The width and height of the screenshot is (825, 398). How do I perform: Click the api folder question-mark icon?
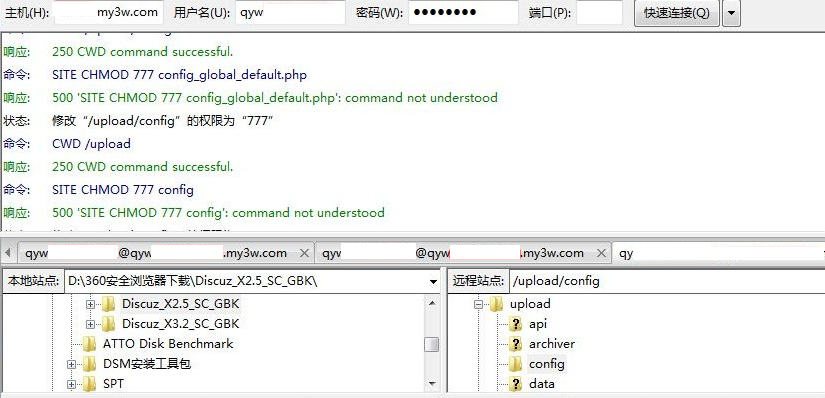click(x=516, y=324)
